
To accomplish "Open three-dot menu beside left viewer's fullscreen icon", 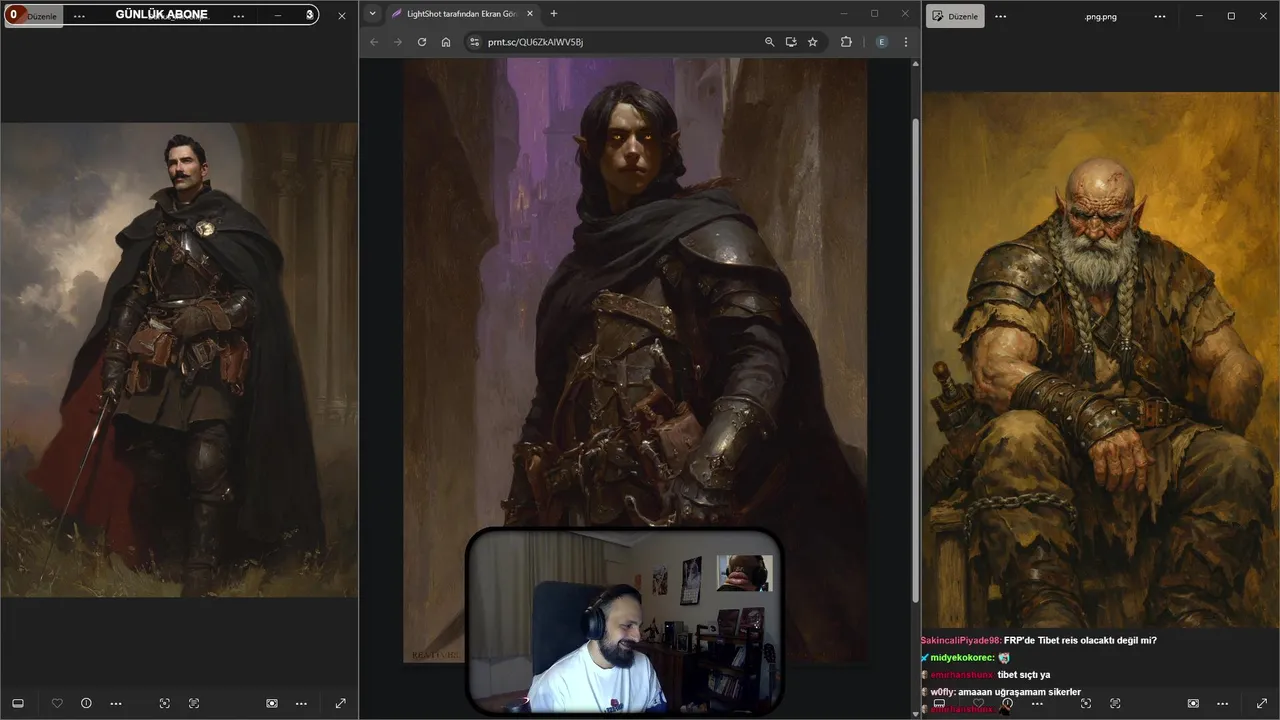I will (x=301, y=704).
